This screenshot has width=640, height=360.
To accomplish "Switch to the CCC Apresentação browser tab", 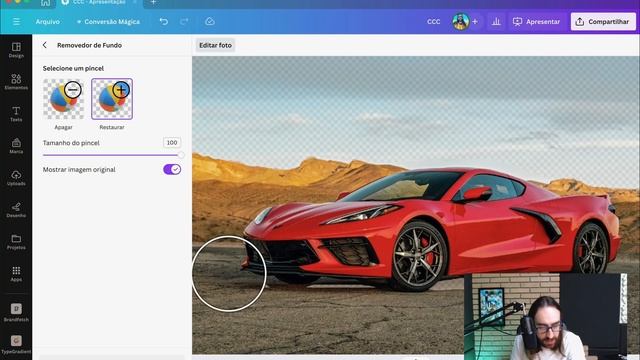I will coord(99,2).
